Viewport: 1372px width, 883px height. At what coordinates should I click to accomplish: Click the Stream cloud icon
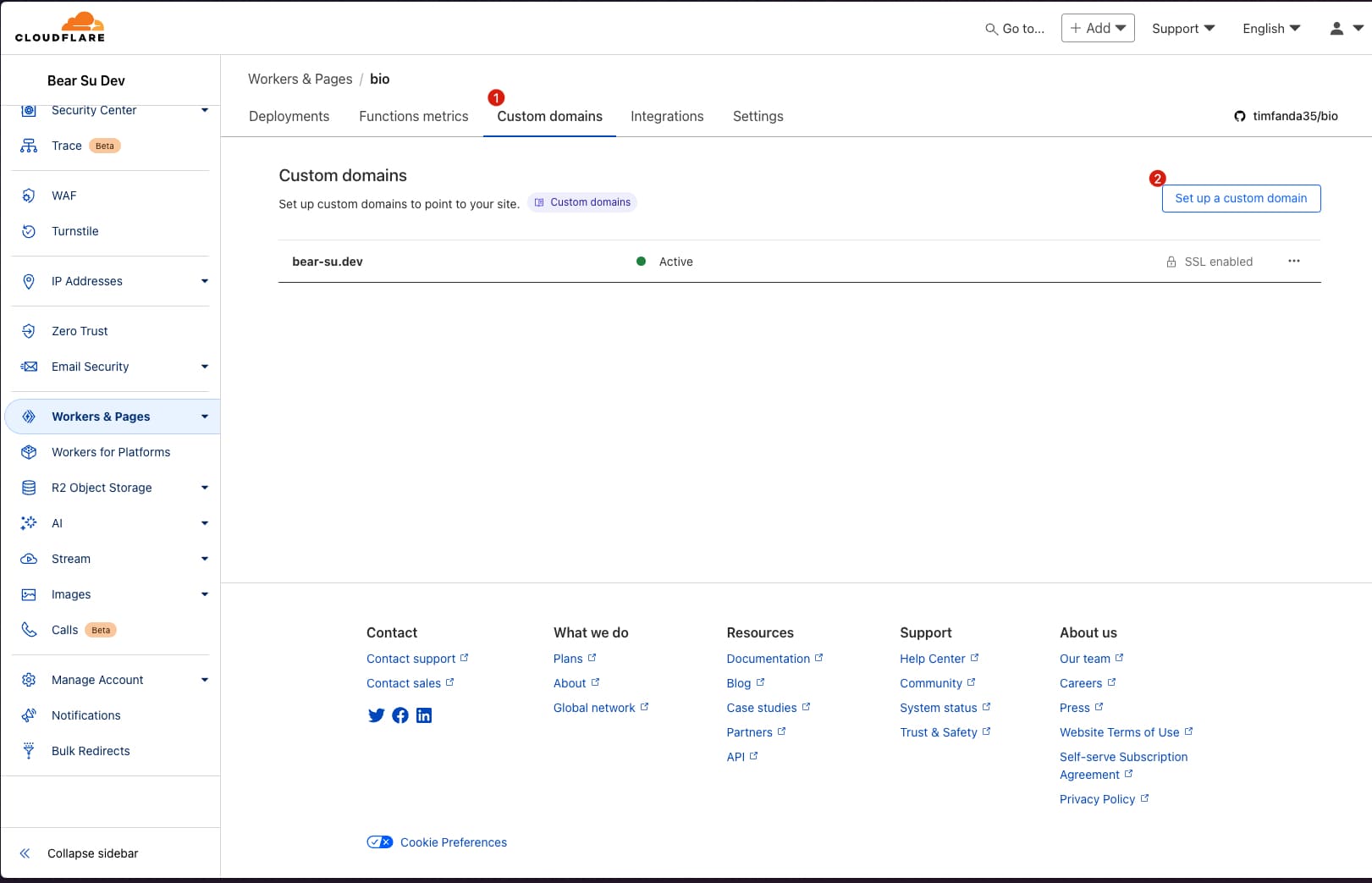(x=29, y=559)
